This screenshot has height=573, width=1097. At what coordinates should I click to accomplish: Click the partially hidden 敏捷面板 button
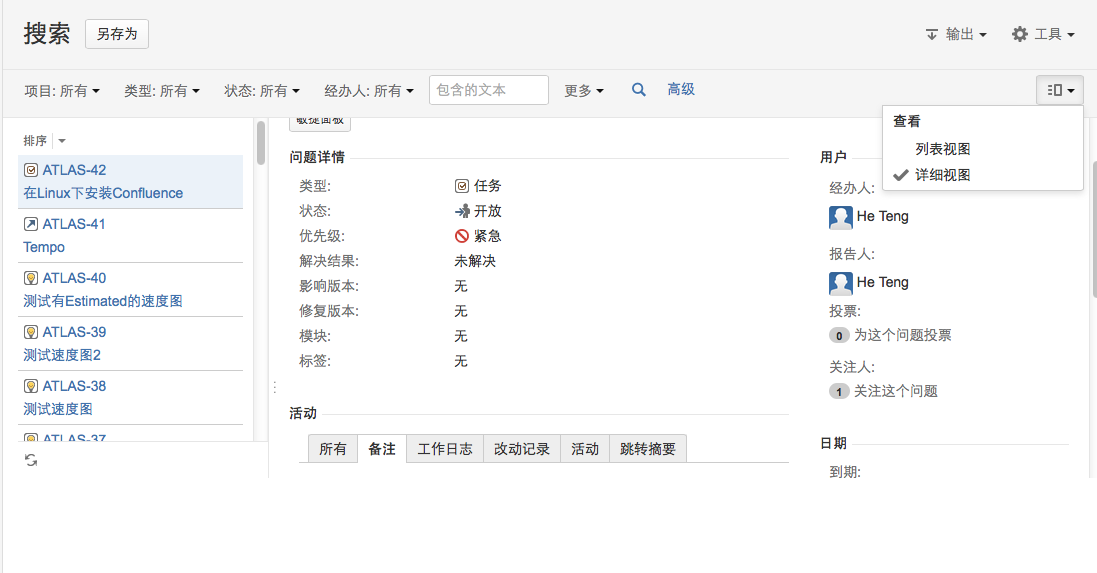pos(320,123)
